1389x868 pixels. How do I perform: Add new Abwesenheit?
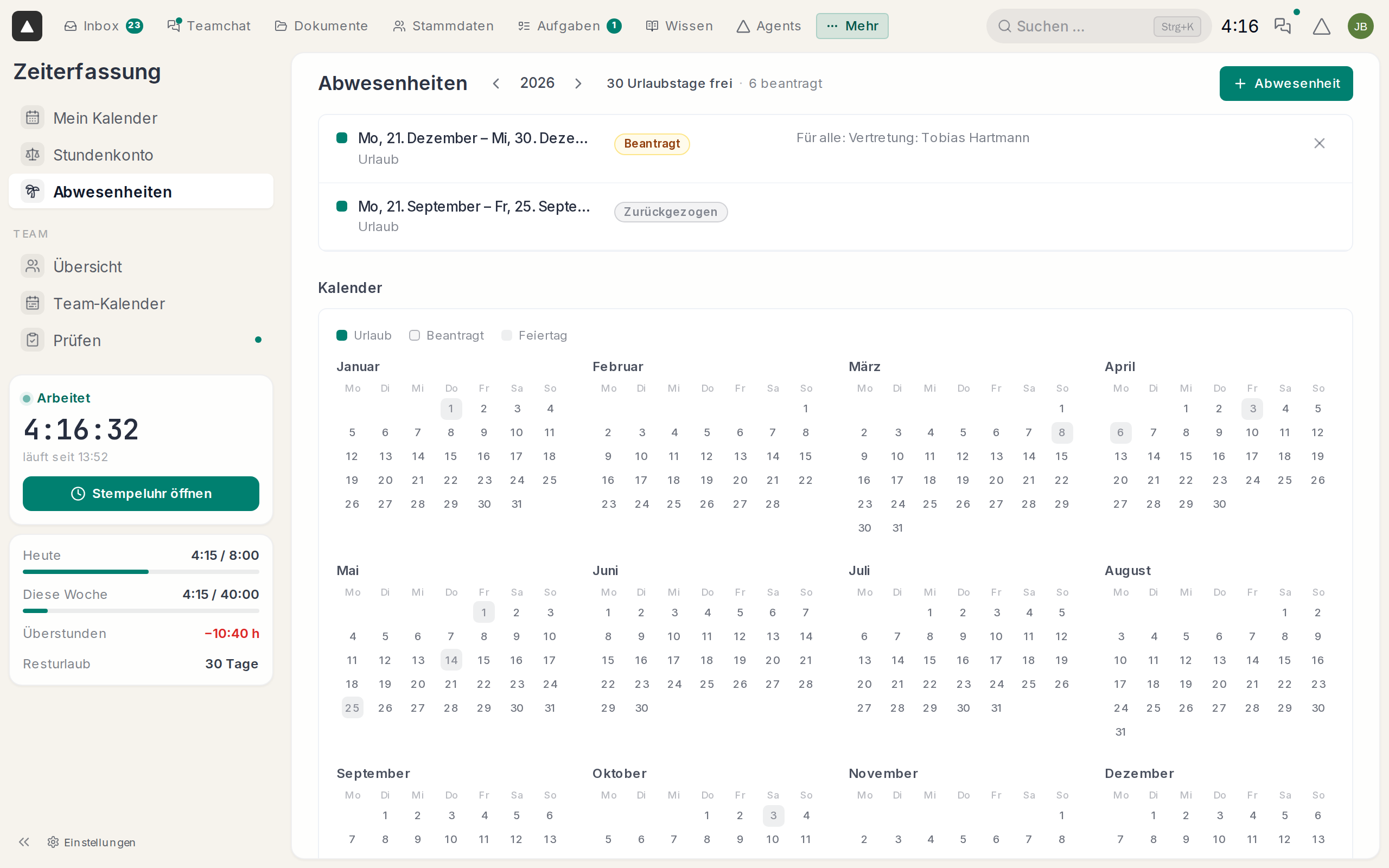(x=1286, y=83)
